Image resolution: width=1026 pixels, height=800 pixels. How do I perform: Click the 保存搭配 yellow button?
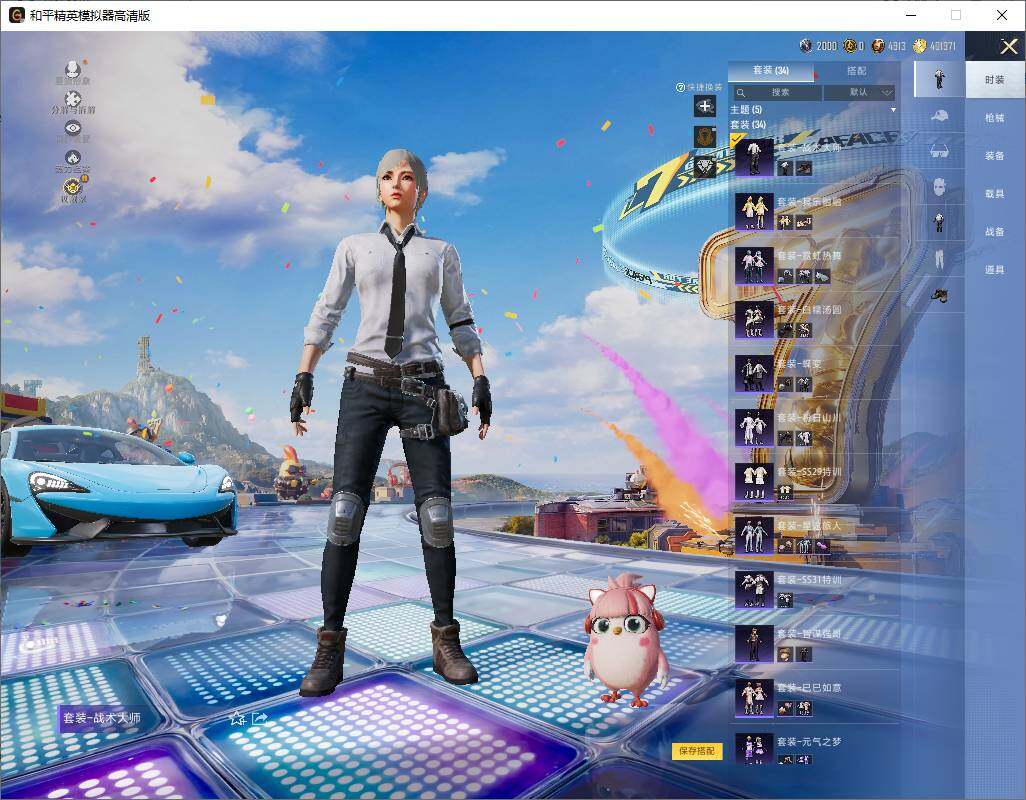(696, 750)
